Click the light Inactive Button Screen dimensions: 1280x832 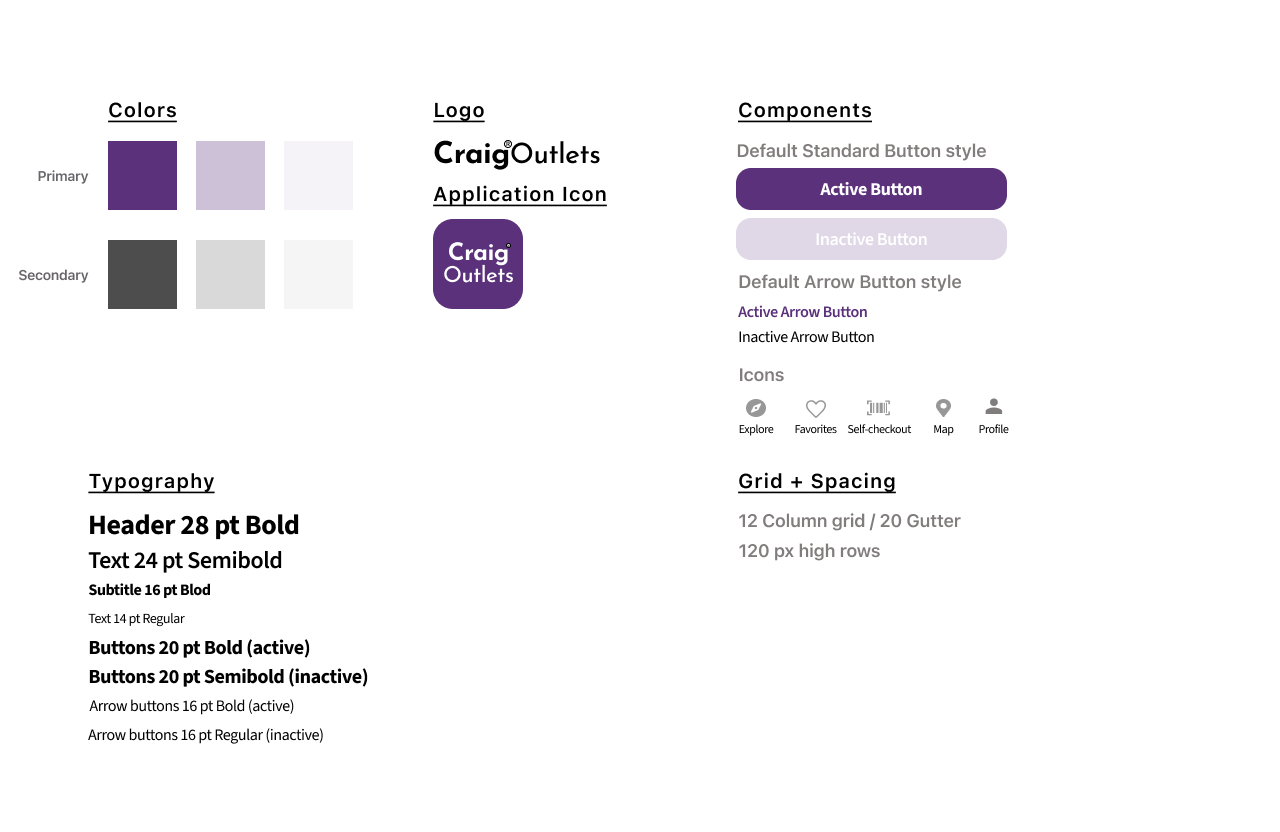(x=871, y=239)
